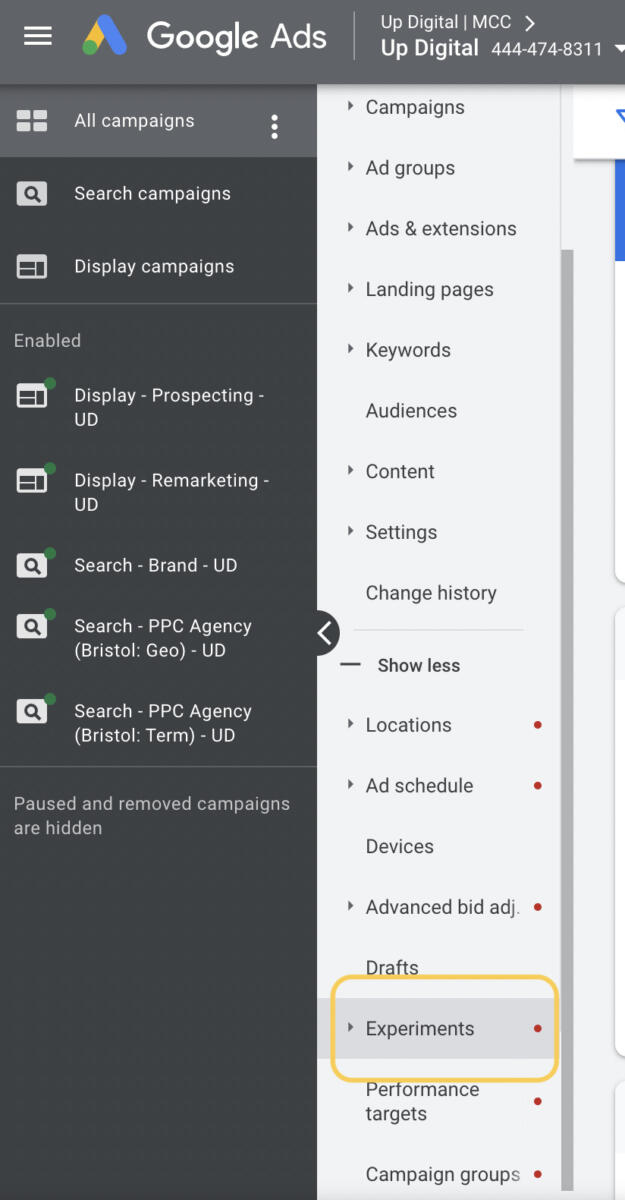625x1200 pixels.
Task: Click the Display - Prospecting - UD campaign icon
Action: [x=32, y=395]
